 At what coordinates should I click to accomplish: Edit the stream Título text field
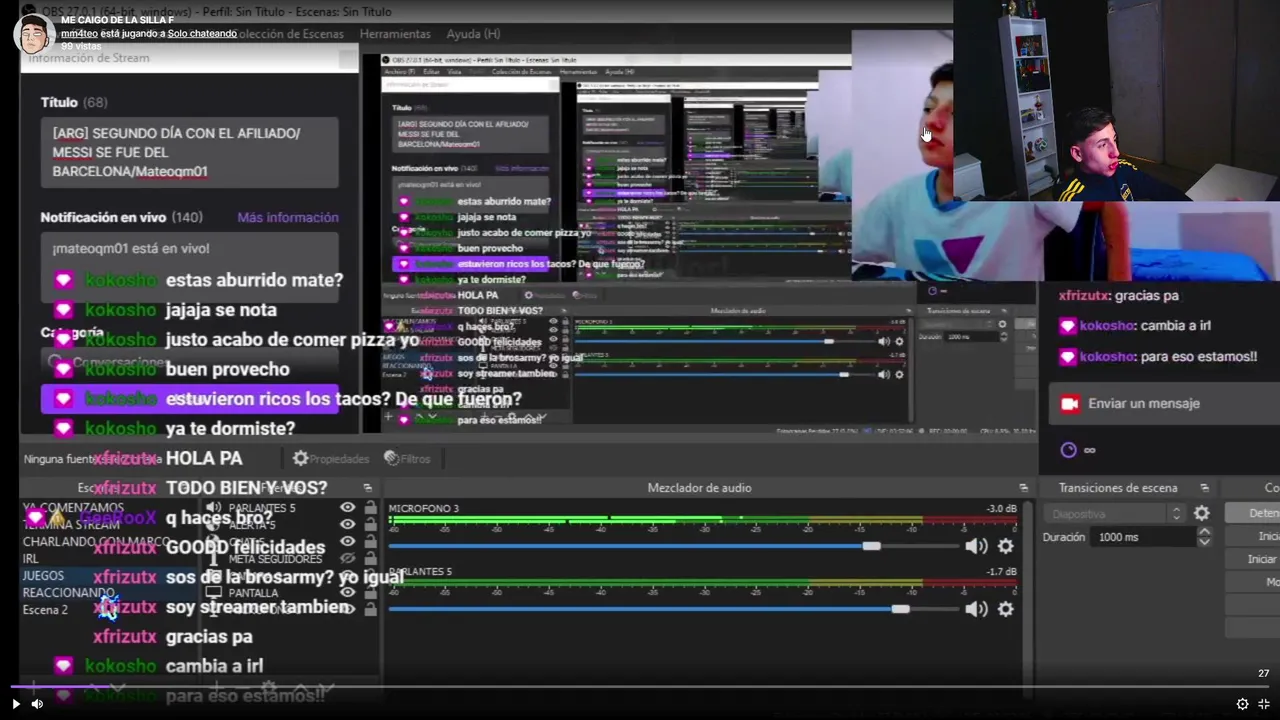[190, 152]
